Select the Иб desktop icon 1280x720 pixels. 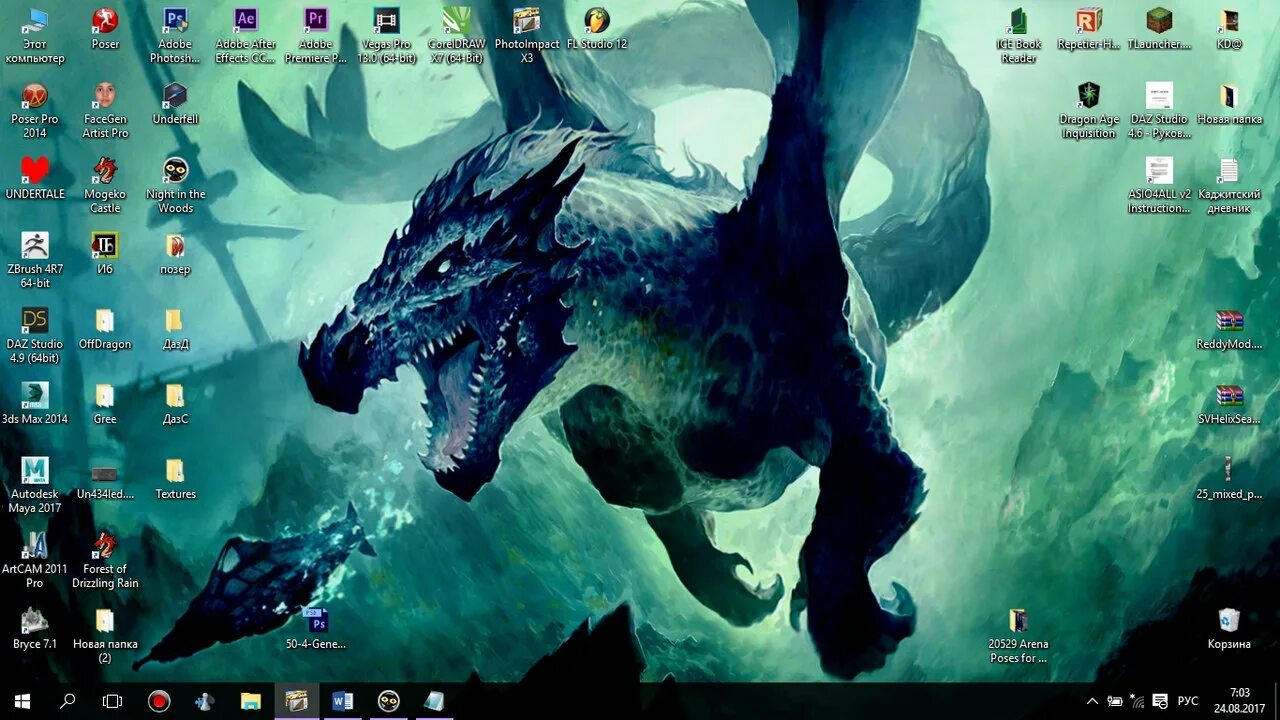pos(105,254)
